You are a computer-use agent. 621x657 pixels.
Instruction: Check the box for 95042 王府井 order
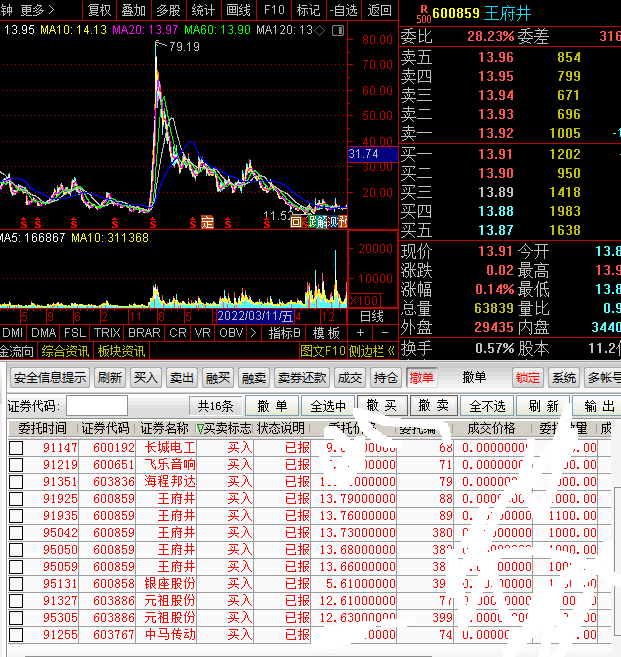point(16,533)
